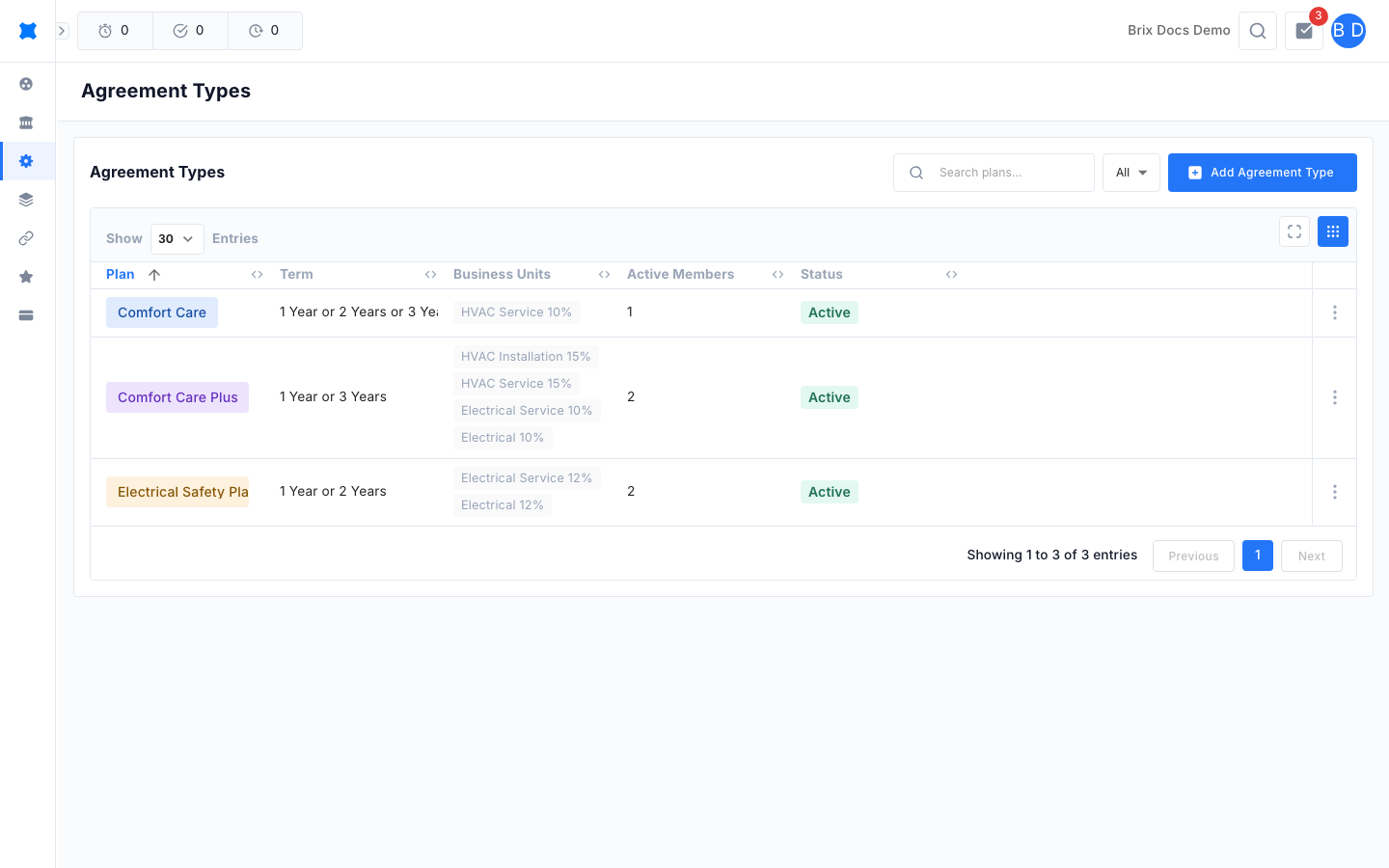Sort by the Term column header

click(296, 275)
